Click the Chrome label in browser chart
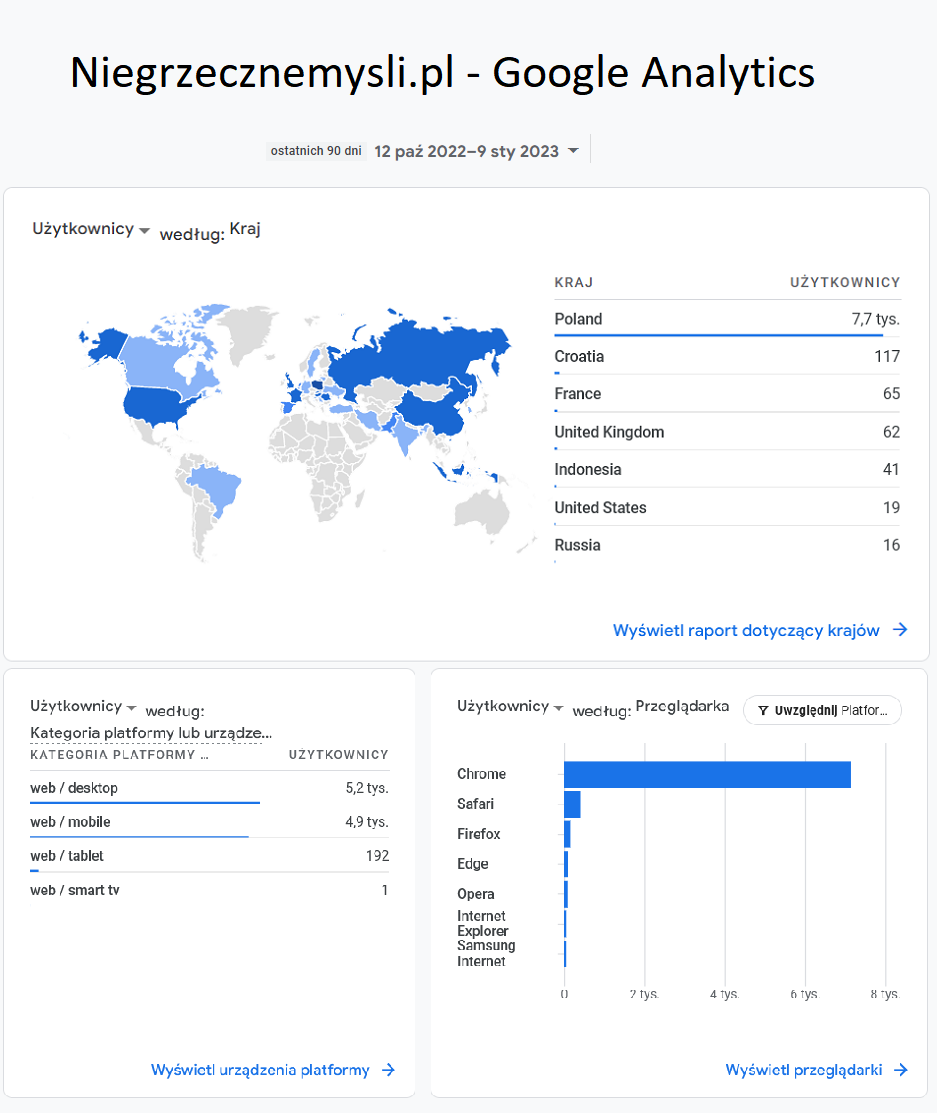937x1113 pixels. click(x=481, y=774)
